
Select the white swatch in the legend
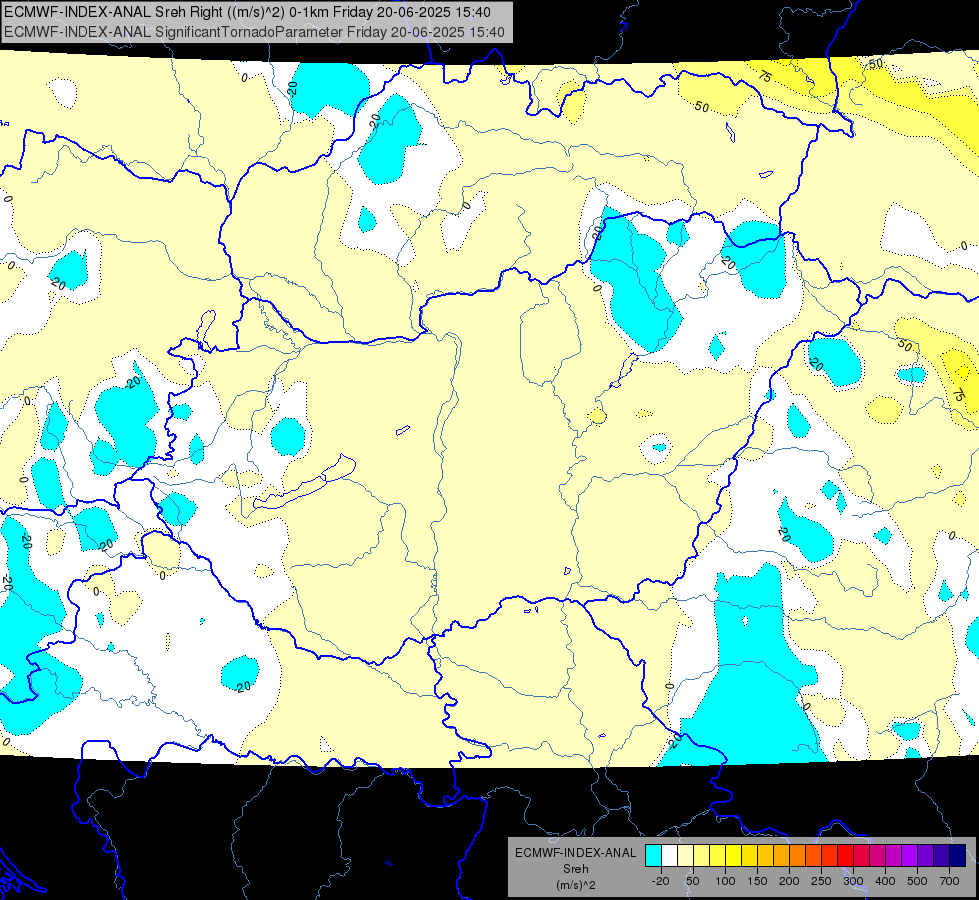(x=669, y=855)
